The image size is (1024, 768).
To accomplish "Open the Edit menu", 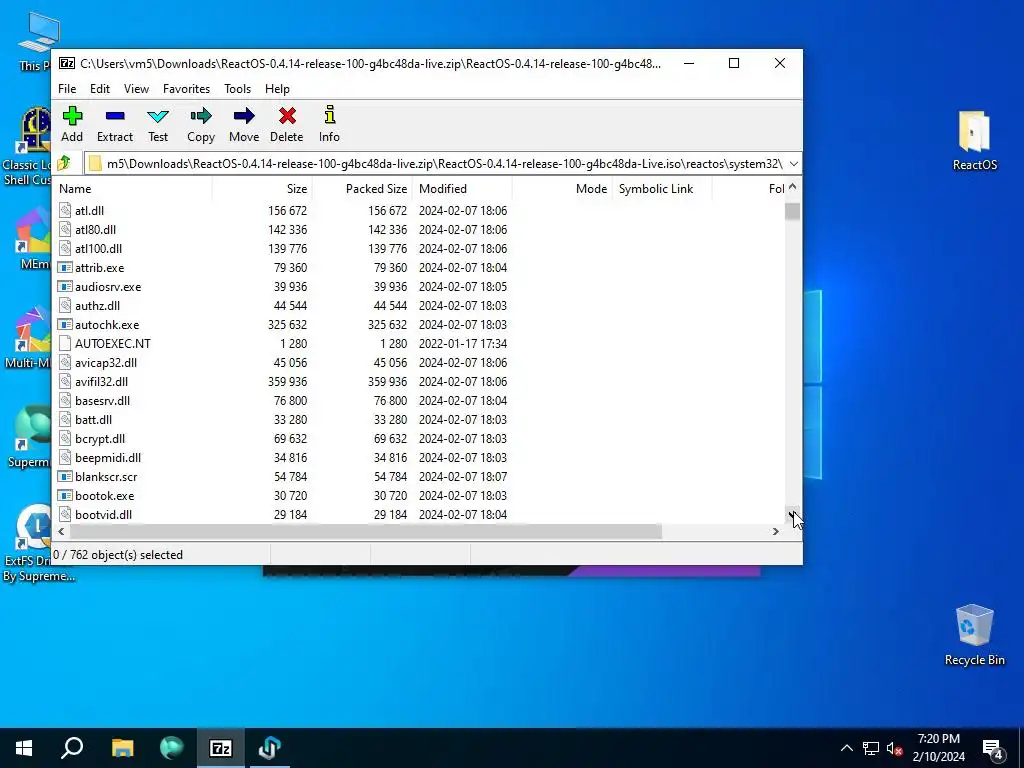I will click(100, 89).
